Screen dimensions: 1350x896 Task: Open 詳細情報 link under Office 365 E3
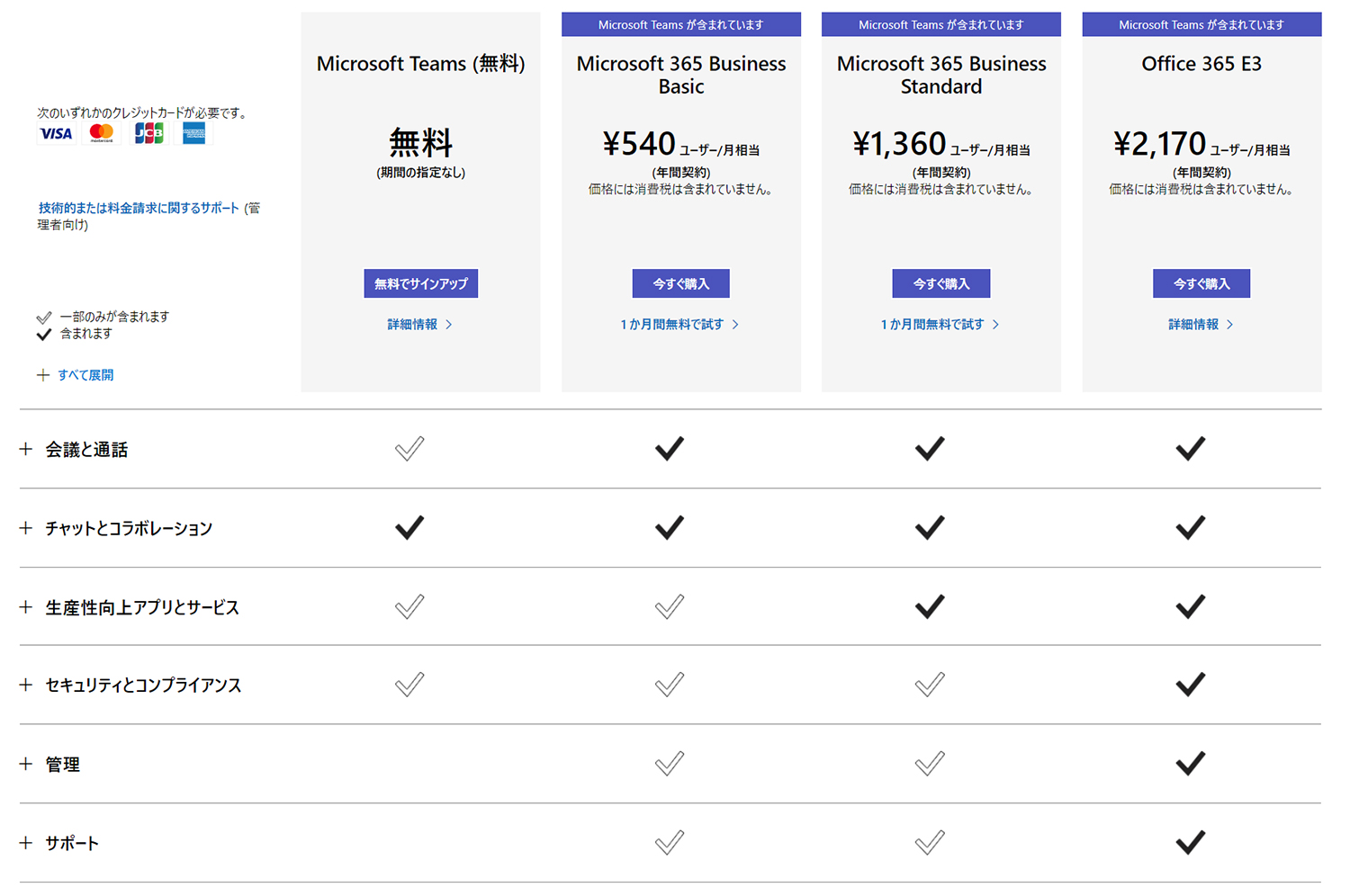[1201, 325]
